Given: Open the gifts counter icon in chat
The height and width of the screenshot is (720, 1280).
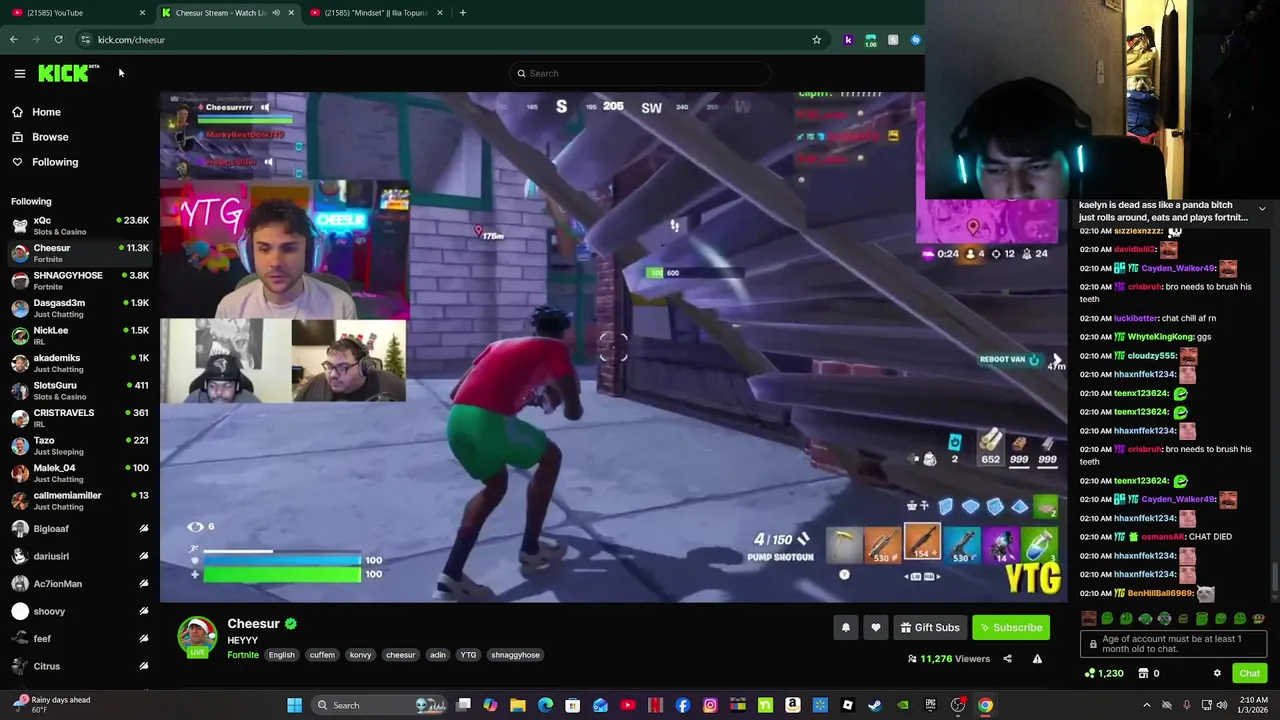Looking at the screenshot, I should (1149, 674).
